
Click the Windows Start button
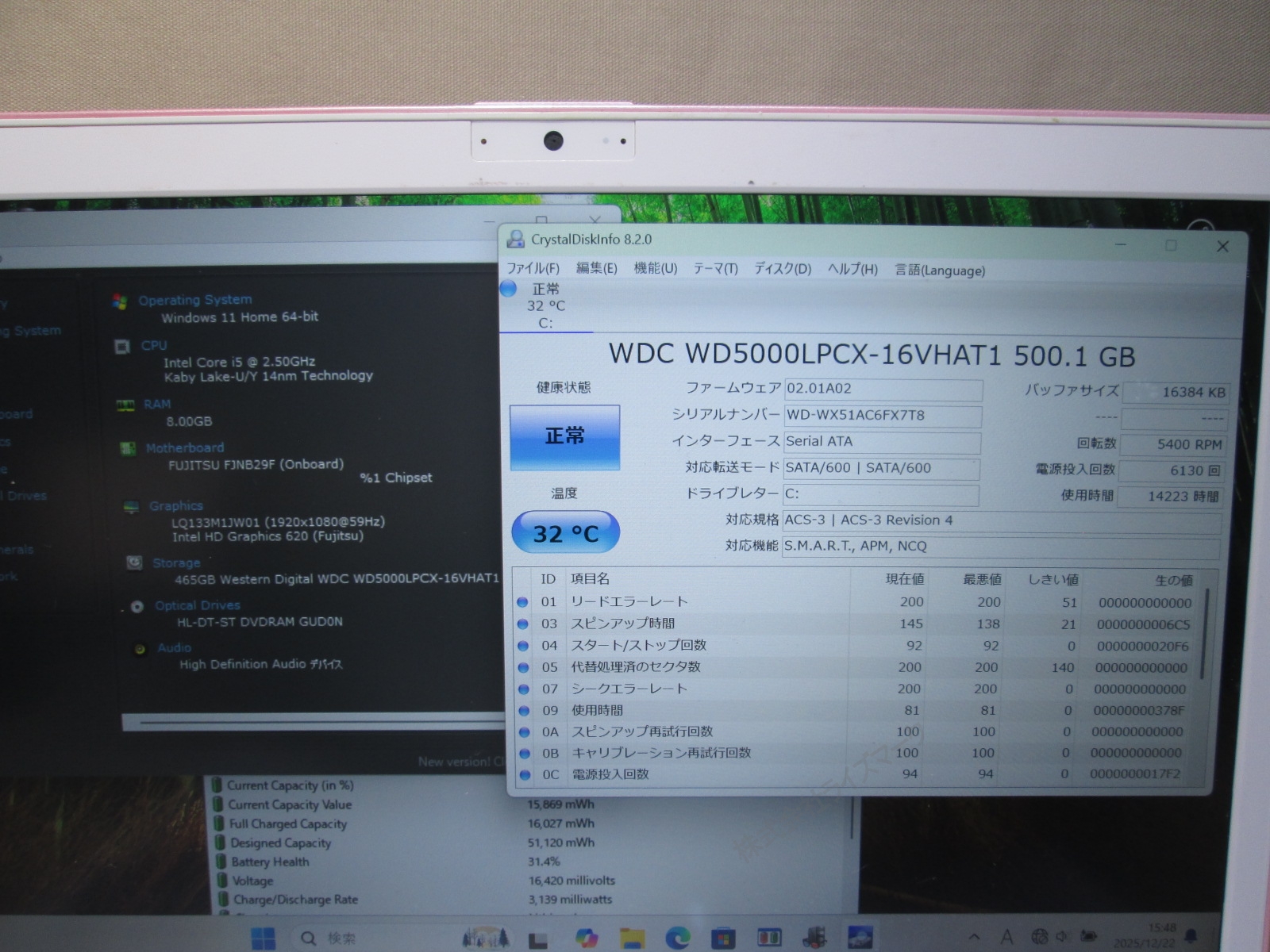[263, 939]
